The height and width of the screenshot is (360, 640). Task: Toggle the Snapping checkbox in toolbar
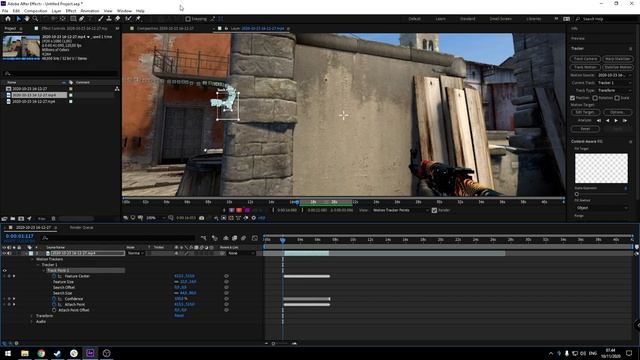[x=188, y=19]
